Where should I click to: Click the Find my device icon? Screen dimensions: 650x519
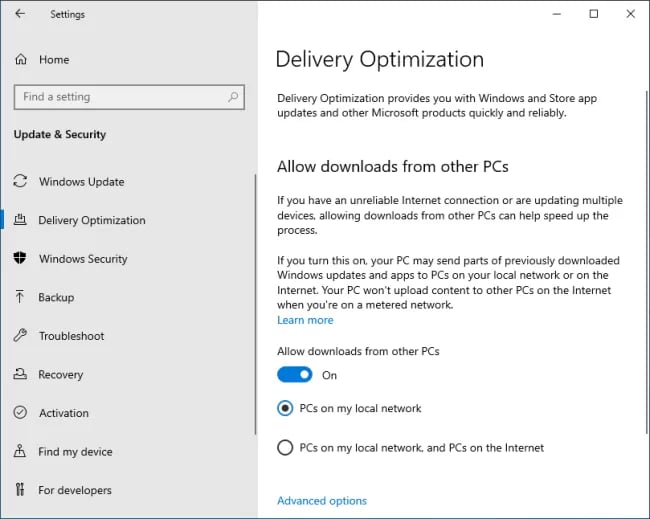(x=20, y=451)
